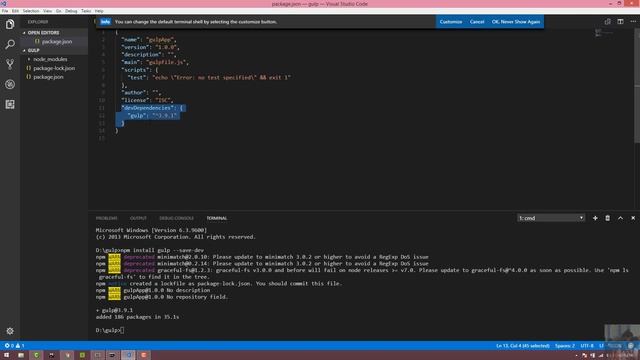Open the Windows Start button
The height and width of the screenshot is (360, 640).
click(x=6, y=355)
